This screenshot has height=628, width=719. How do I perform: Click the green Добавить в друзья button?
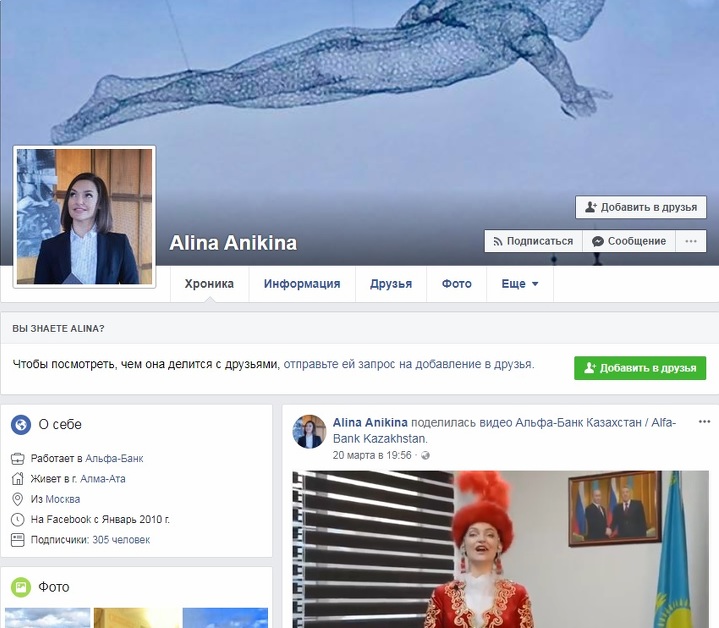click(640, 368)
